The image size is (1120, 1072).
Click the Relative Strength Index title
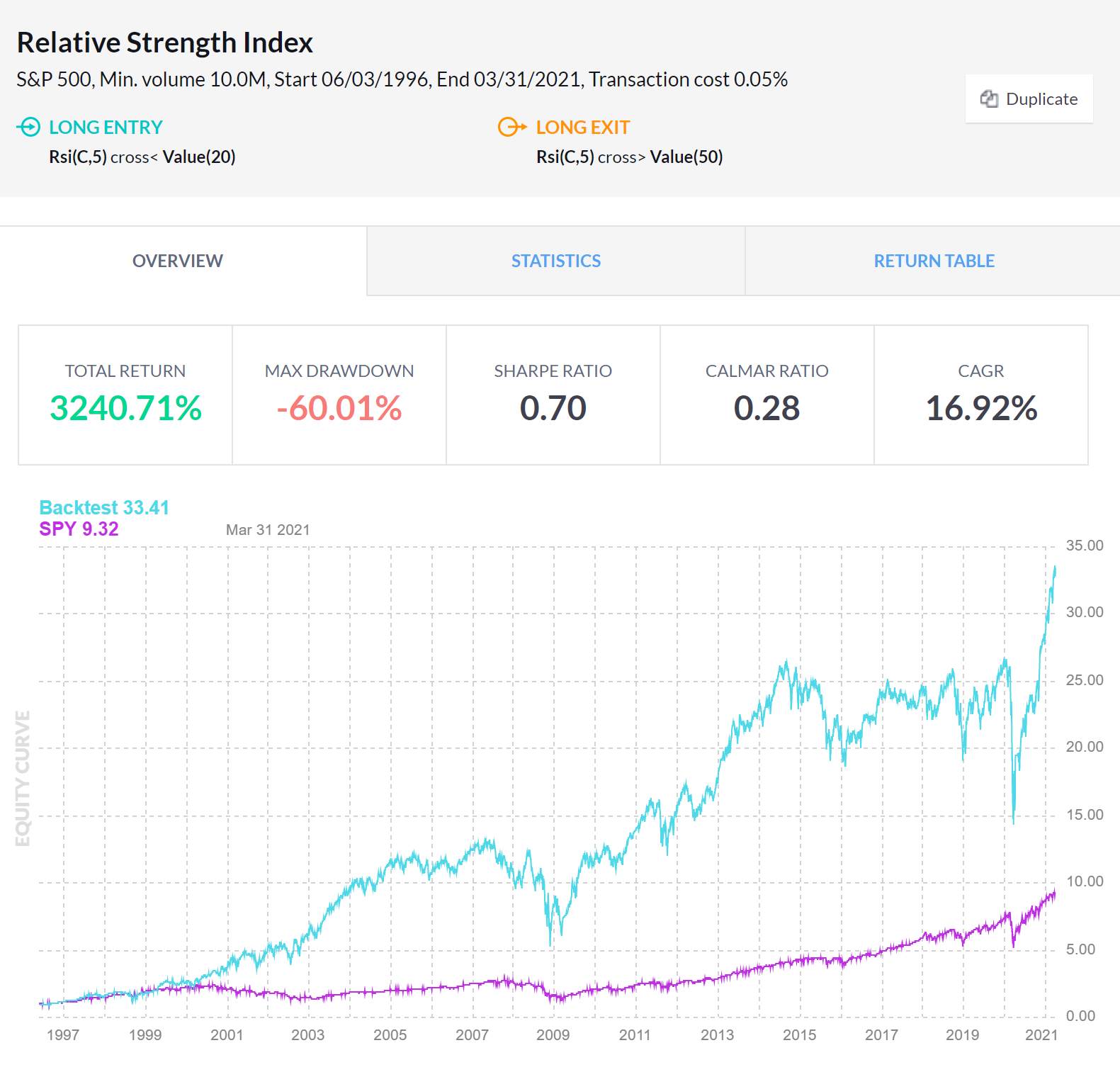tap(165, 43)
